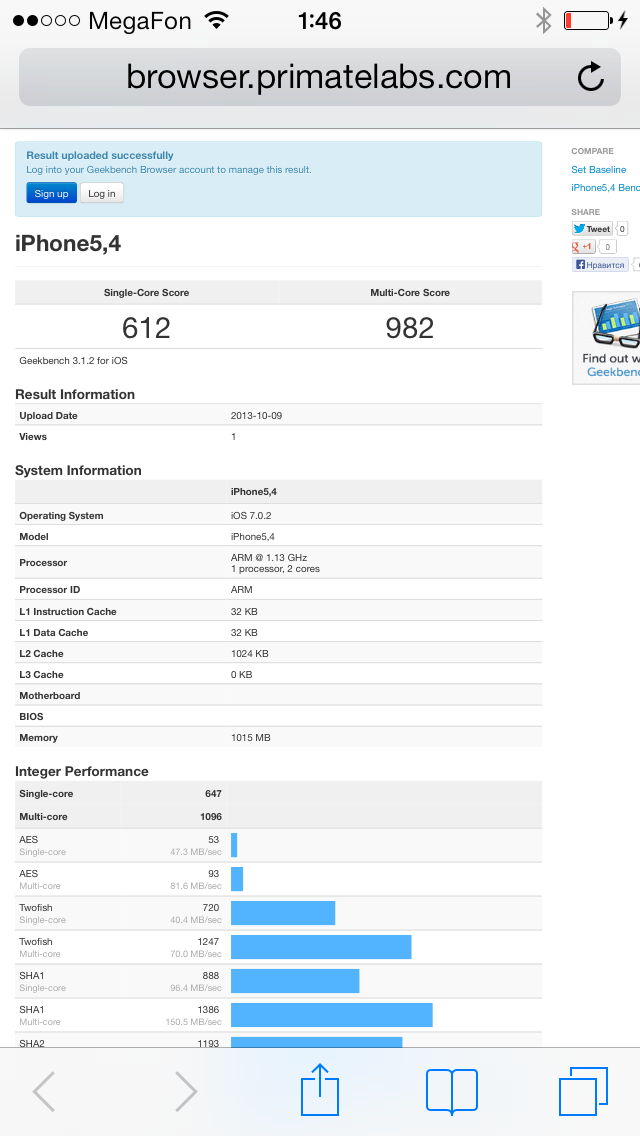Click the Twofish multi-core score bar
This screenshot has width=640, height=1136.
(x=320, y=947)
